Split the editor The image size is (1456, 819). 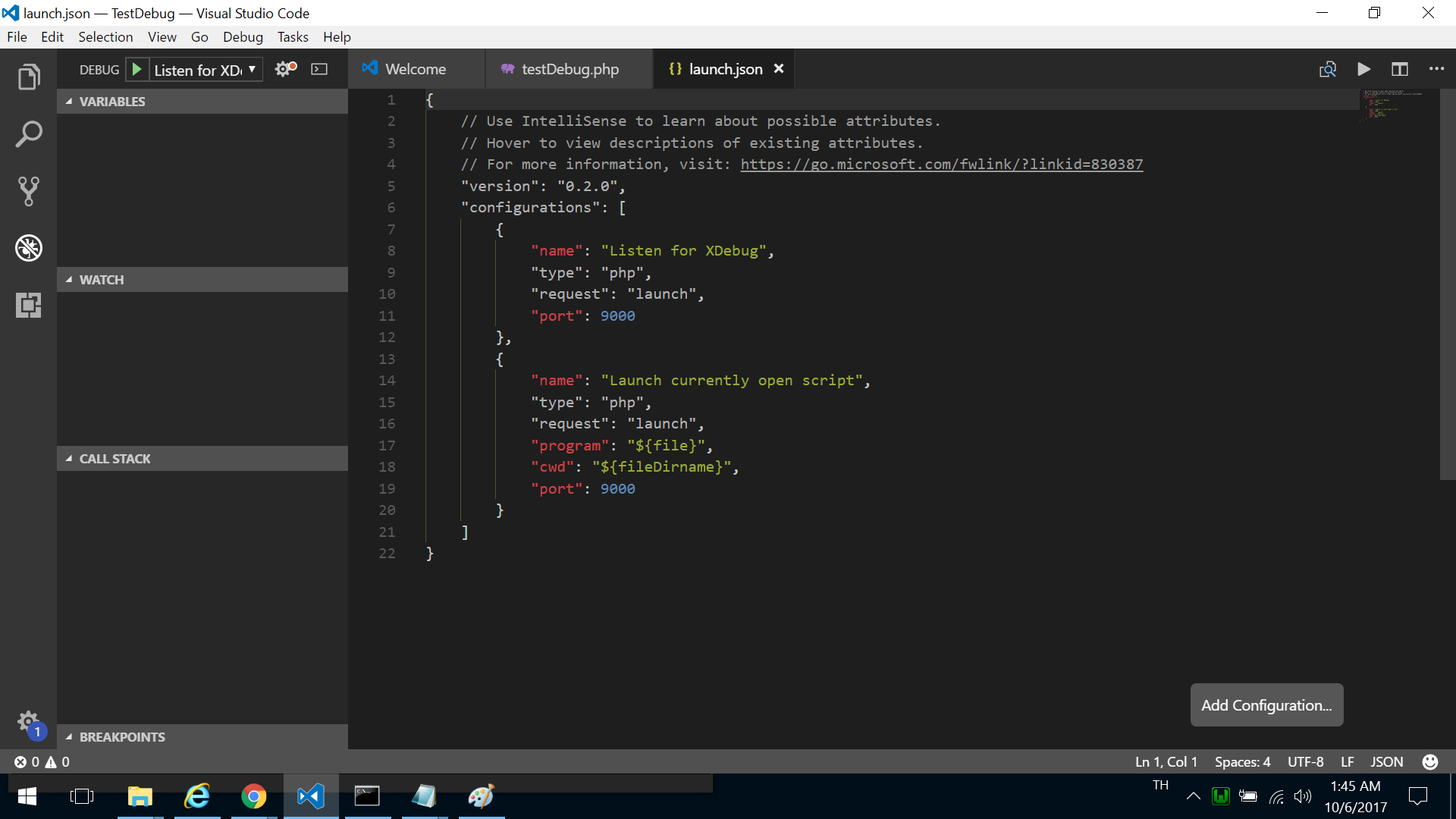click(x=1400, y=69)
